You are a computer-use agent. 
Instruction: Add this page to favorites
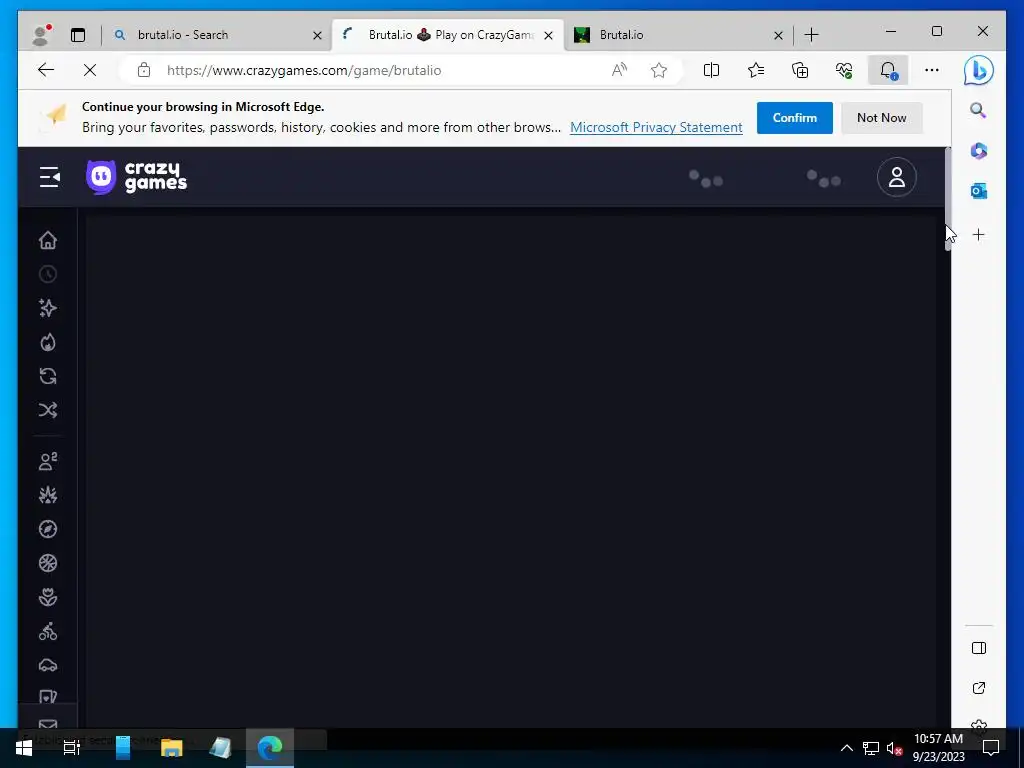659,70
